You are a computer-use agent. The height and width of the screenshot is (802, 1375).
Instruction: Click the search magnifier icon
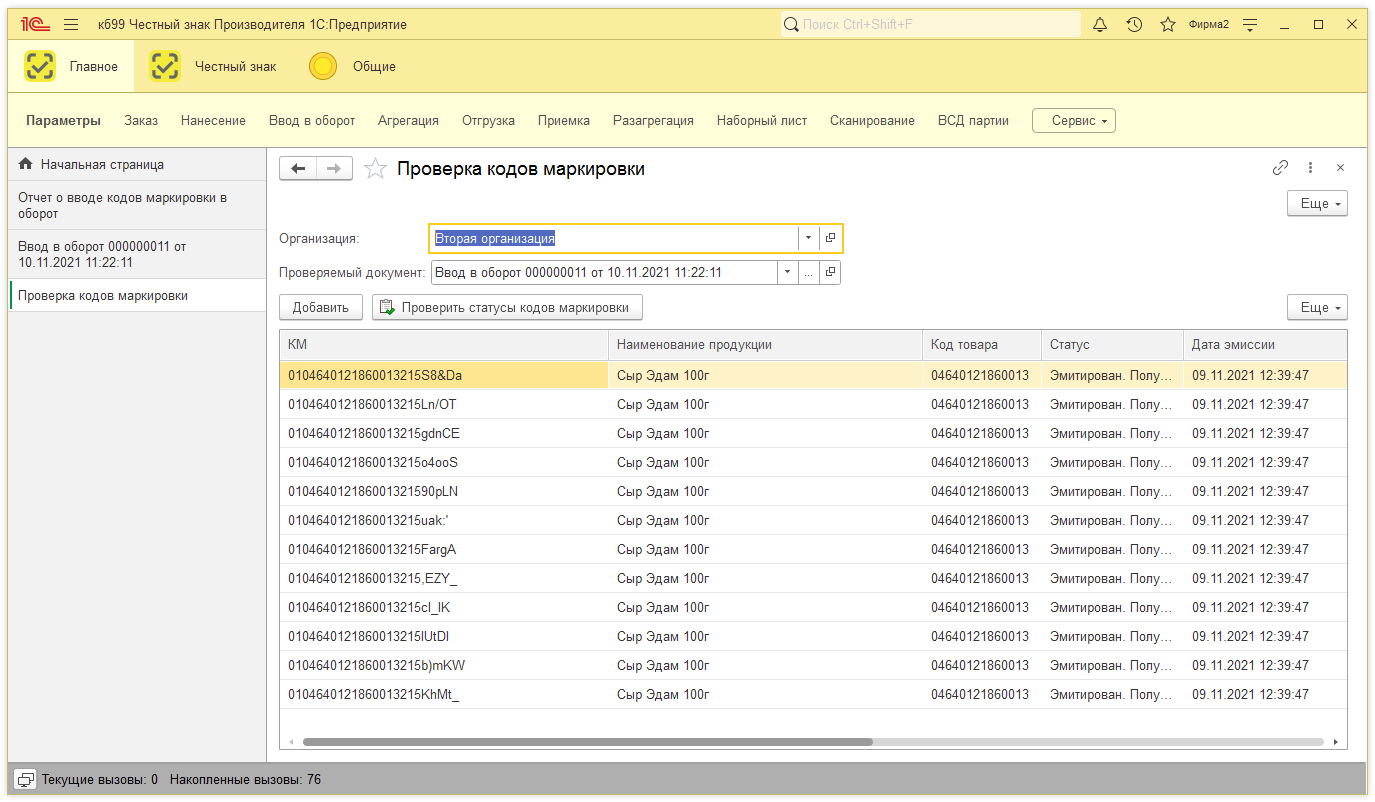point(791,24)
